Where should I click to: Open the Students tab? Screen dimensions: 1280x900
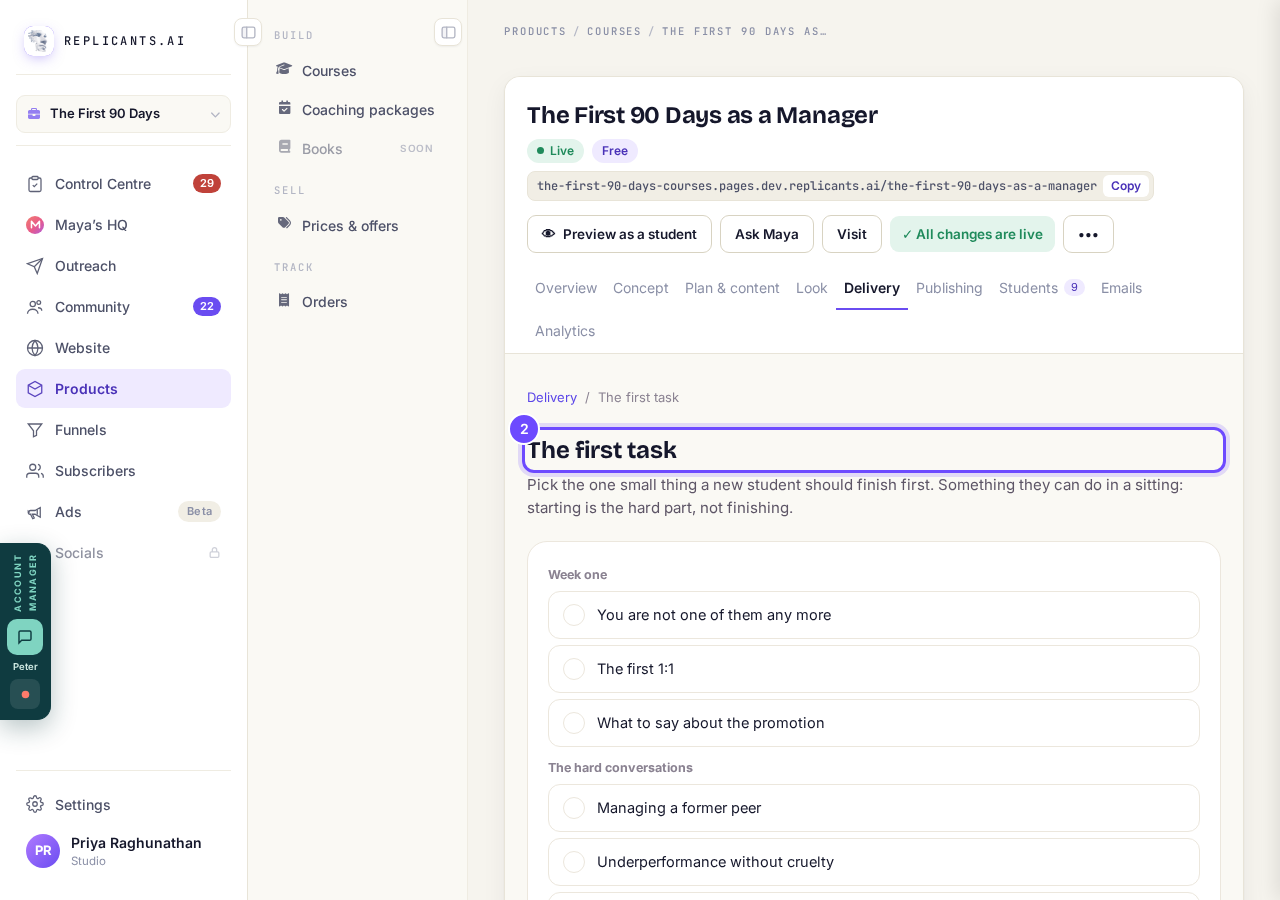[1042, 288]
